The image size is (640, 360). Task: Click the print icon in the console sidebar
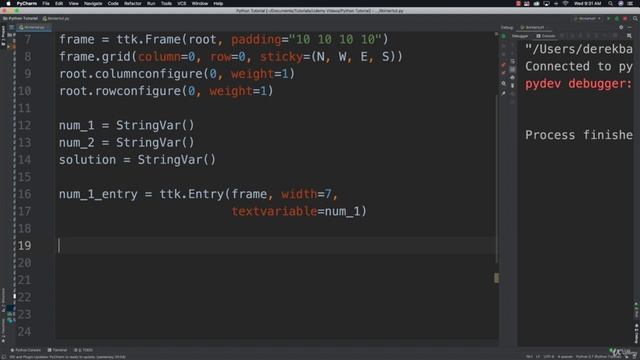coord(513,78)
